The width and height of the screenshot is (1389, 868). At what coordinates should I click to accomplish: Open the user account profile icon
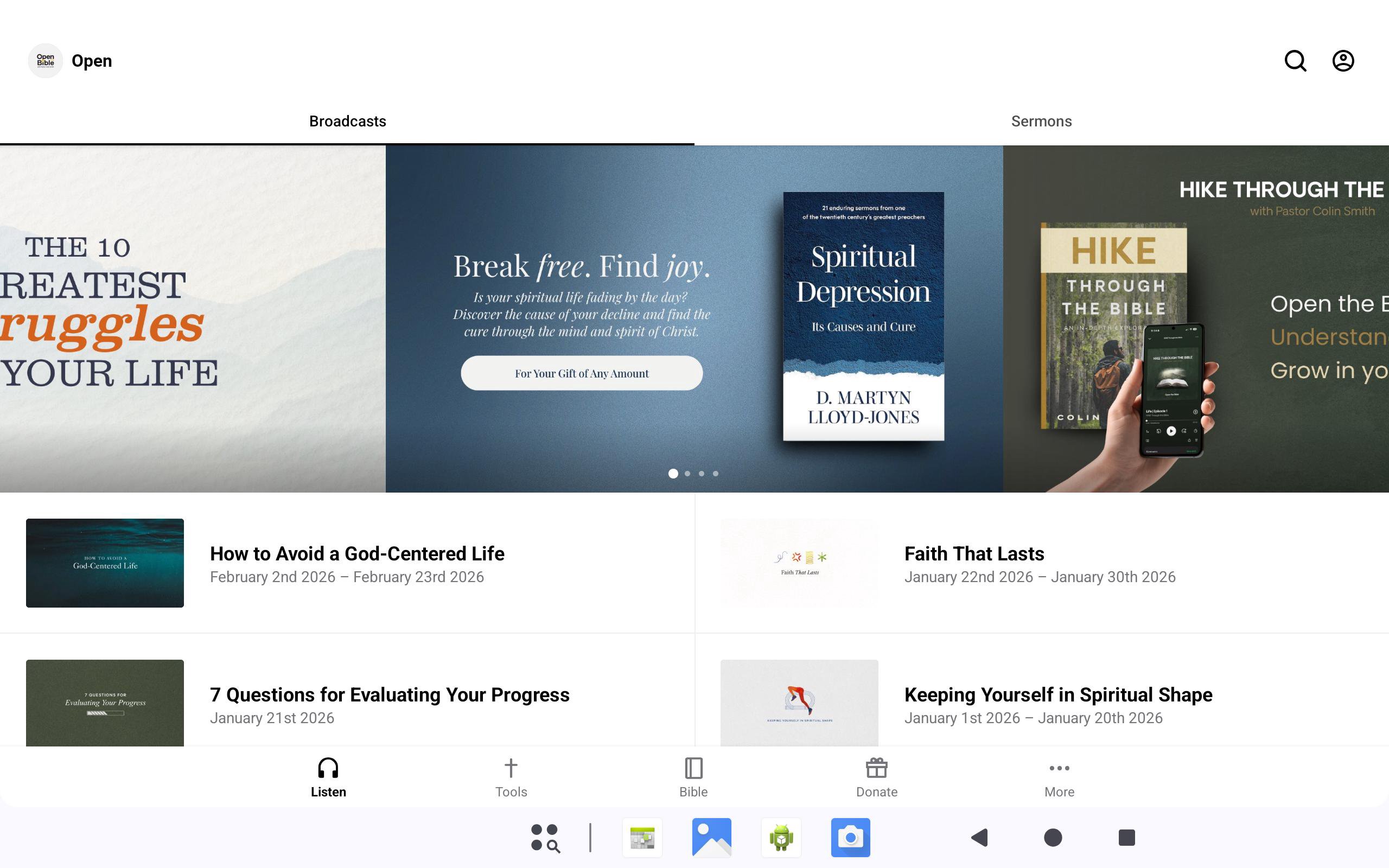coord(1342,61)
